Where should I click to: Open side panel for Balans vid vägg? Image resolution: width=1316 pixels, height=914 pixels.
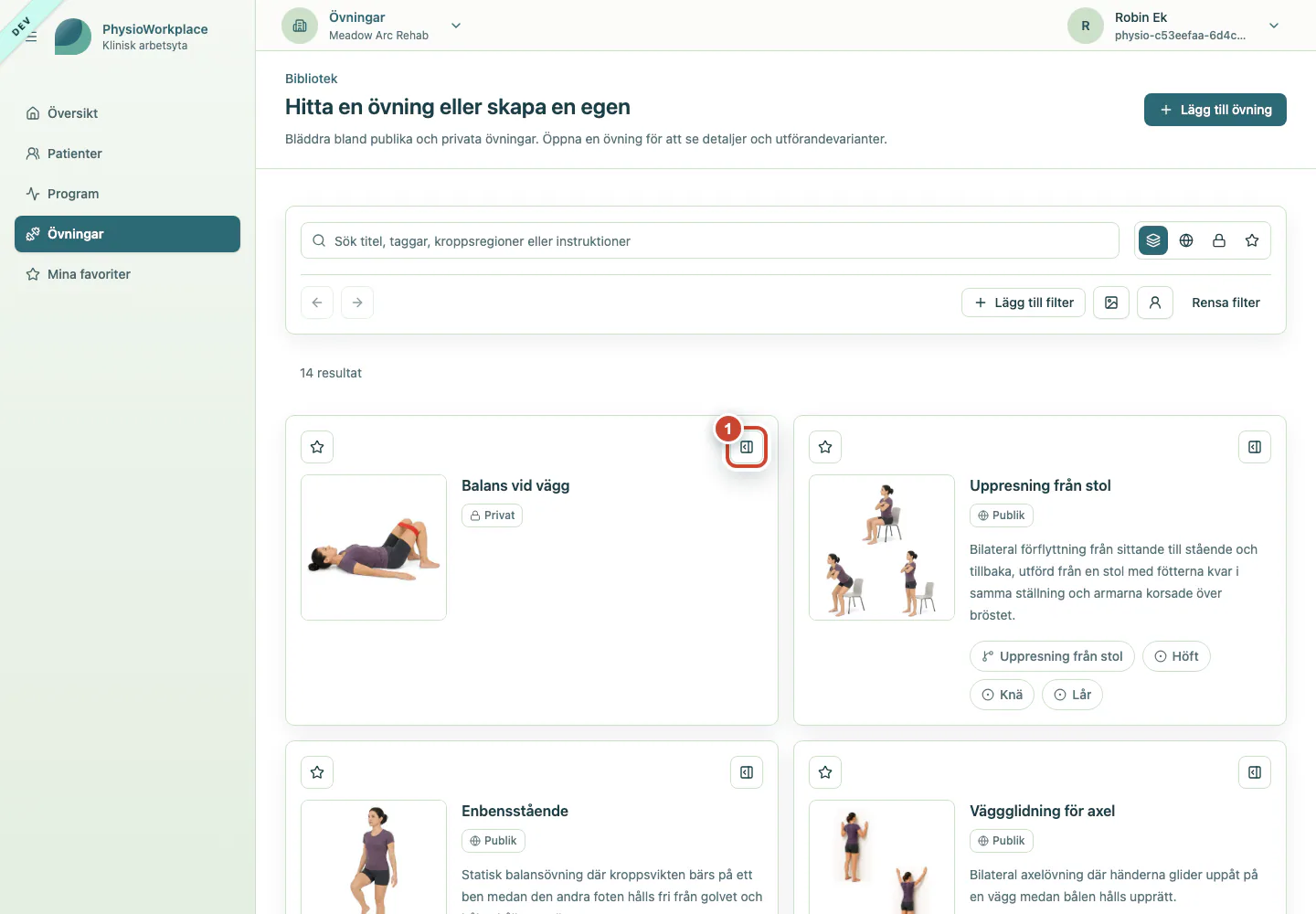click(x=747, y=447)
